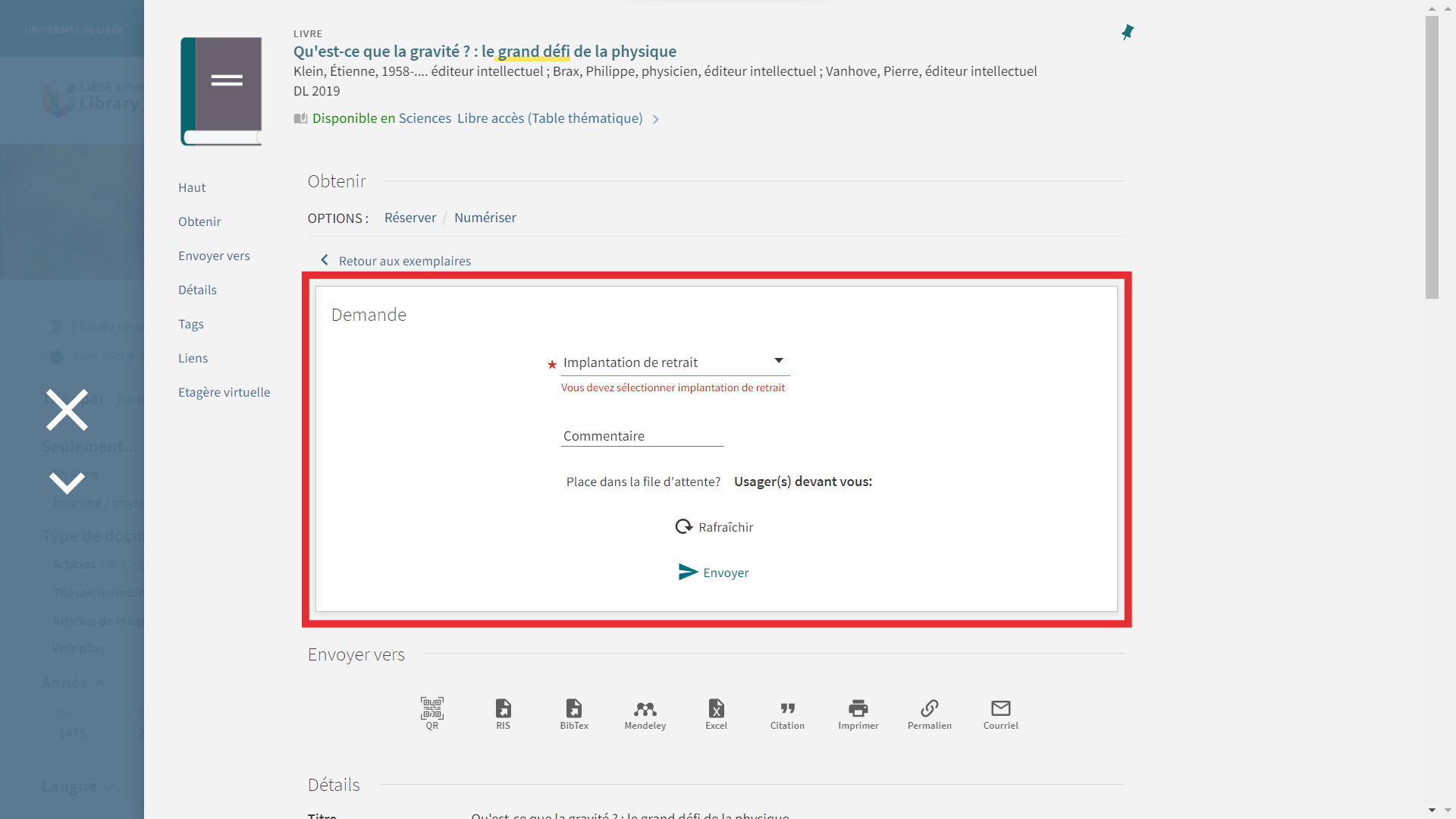The width and height of the screenshot is (1456, 819).
Task: Select the Réserver option
Action: click(410, 218)
